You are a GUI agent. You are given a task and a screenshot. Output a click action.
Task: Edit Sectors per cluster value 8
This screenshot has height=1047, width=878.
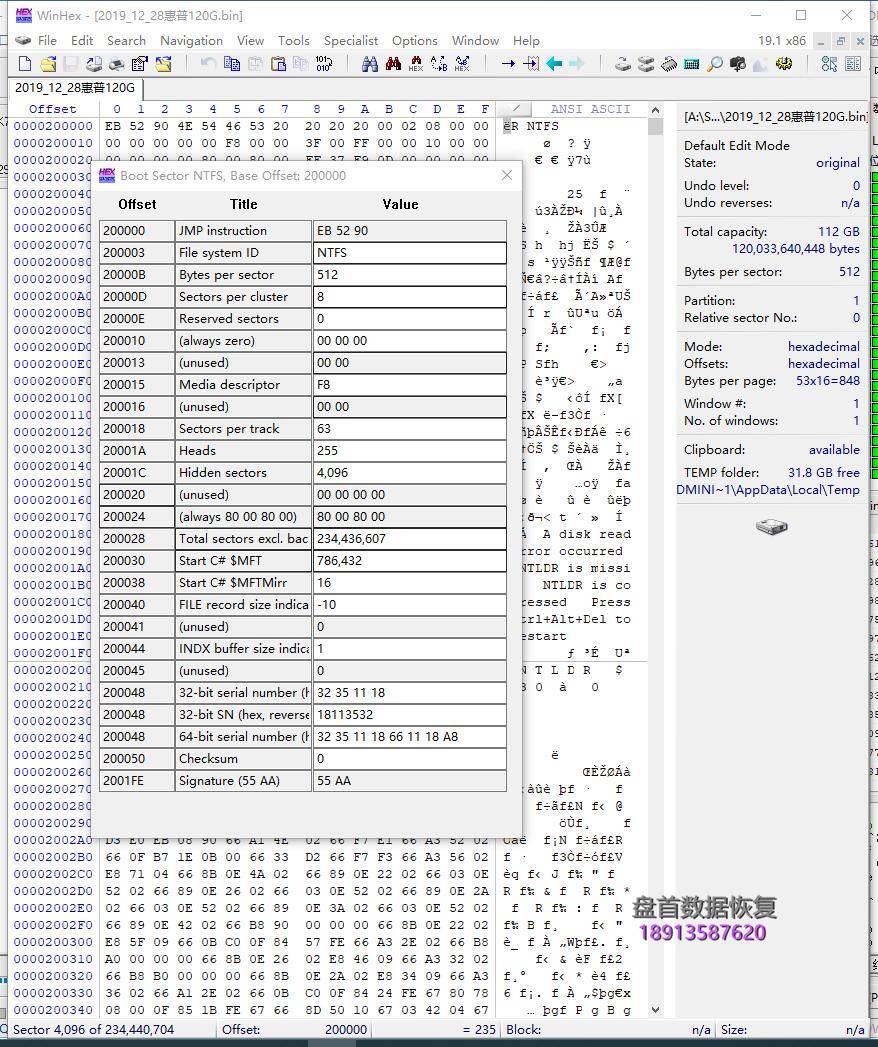click(x=409, y=296)
